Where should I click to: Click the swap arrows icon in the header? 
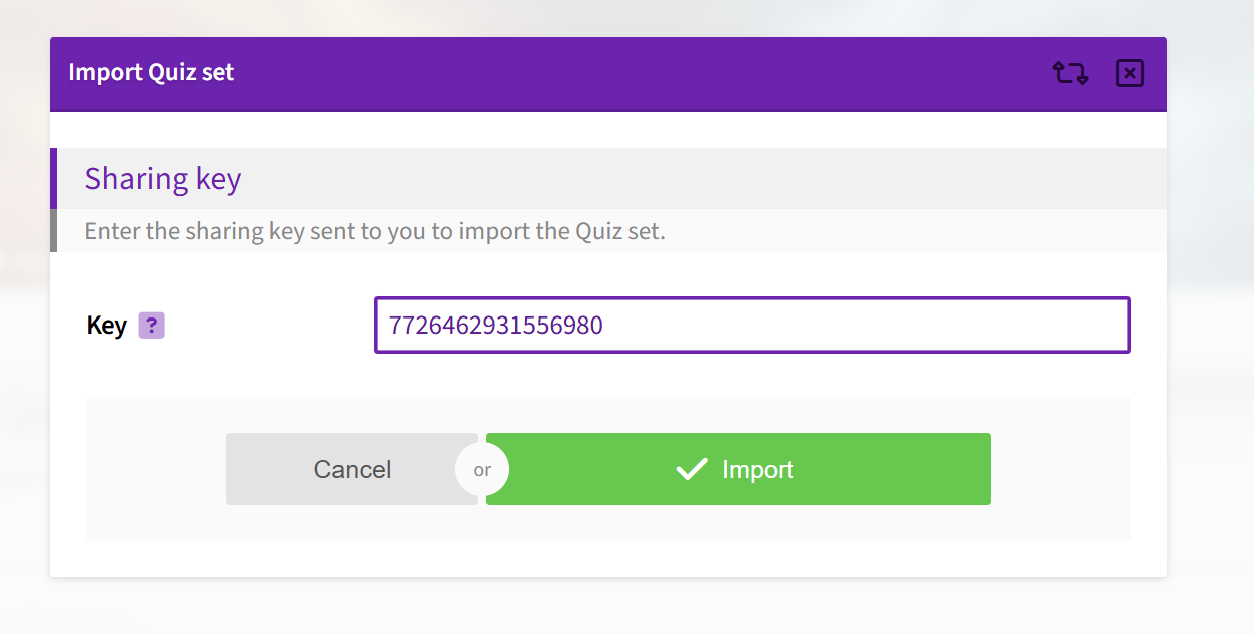pyautogui.click(x=1070, y=73)
